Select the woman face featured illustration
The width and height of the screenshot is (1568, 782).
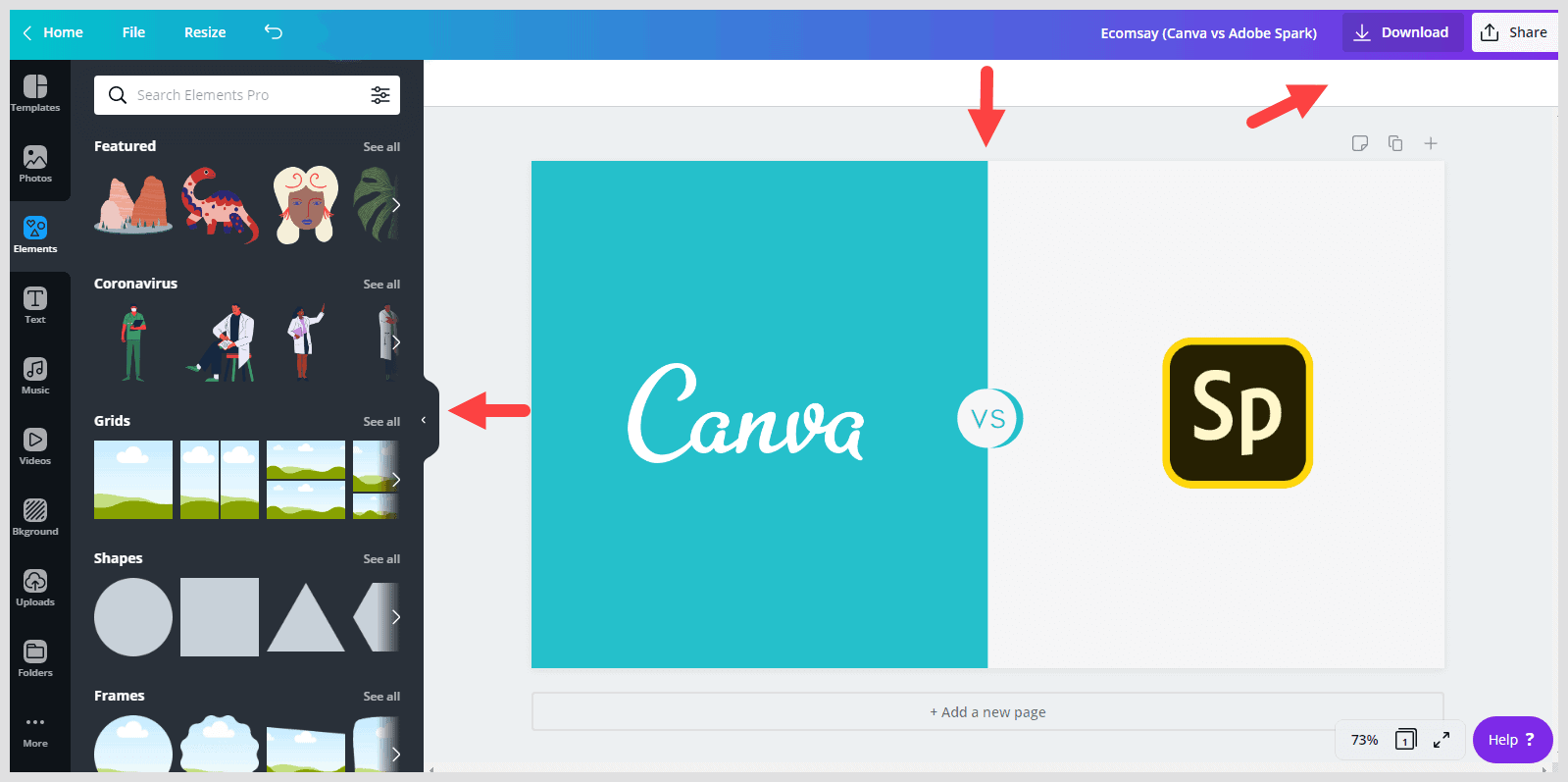coord(306,205)
